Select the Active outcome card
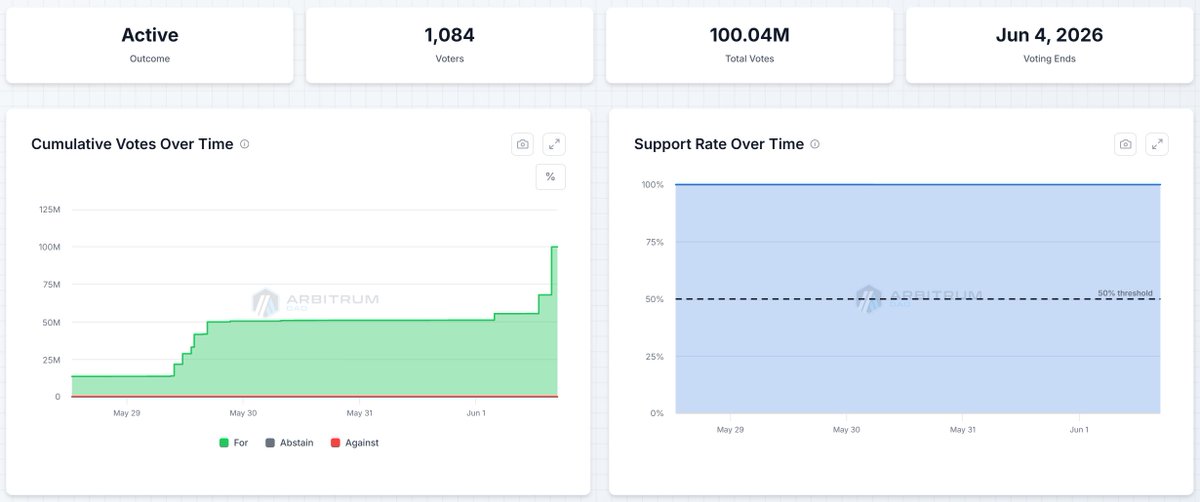Image resolution: width=1200 pixels, height=502 pixels. (150, 45)
